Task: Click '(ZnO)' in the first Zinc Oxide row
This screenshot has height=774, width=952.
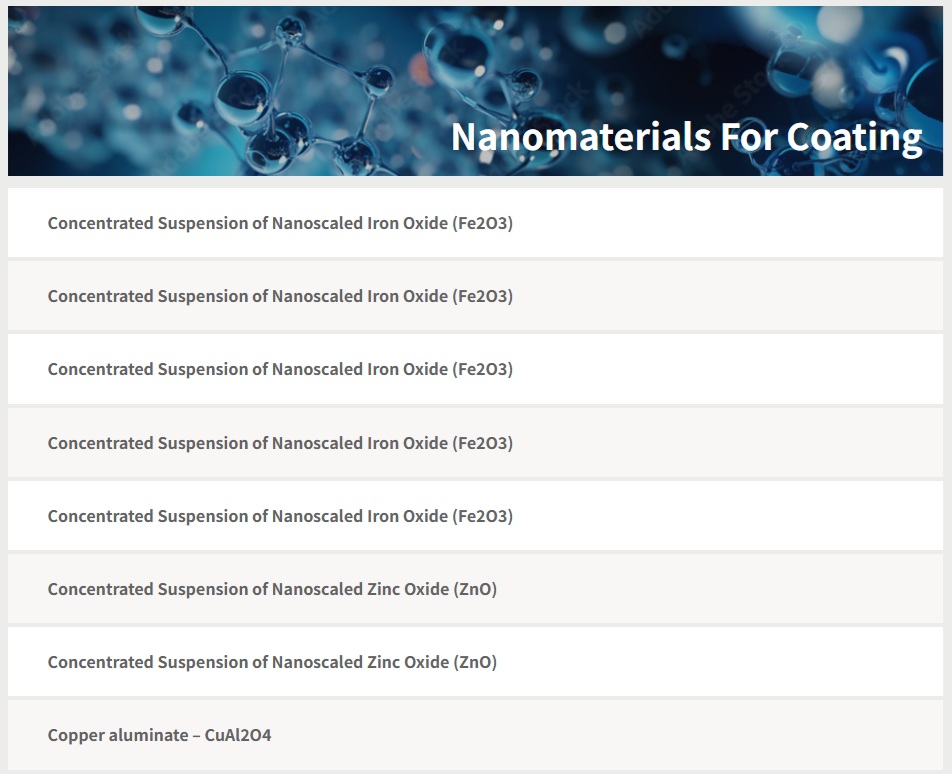Action: (475, 589)
